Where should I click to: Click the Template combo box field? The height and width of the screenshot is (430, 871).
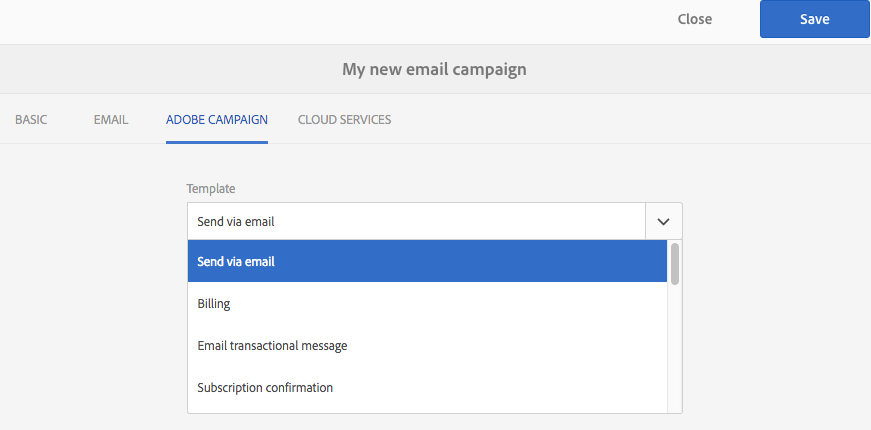tap(417, 221)
